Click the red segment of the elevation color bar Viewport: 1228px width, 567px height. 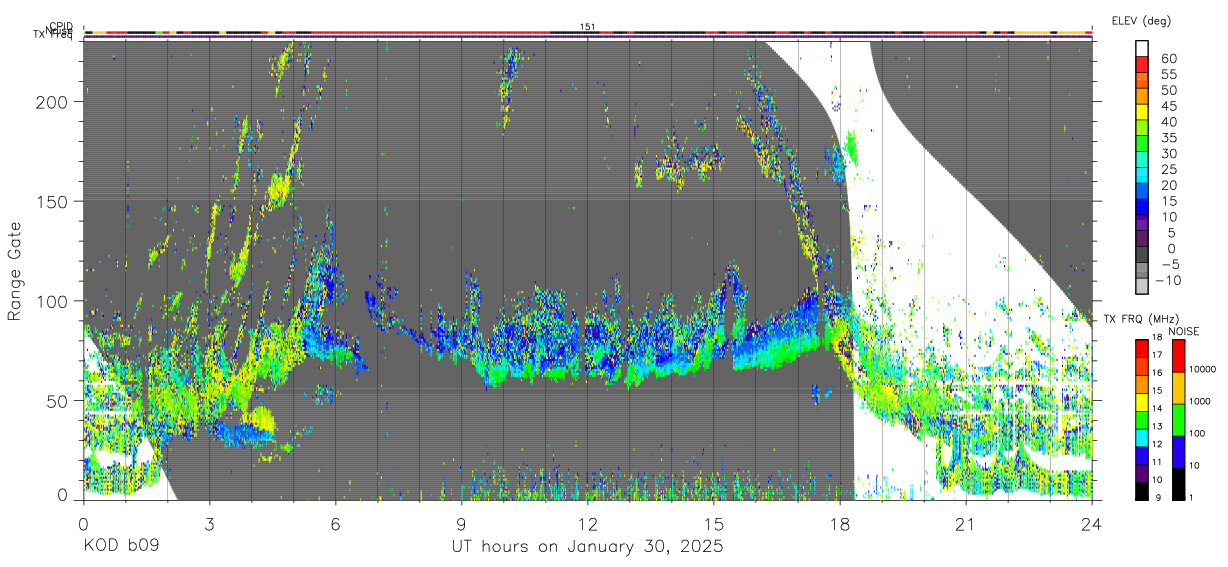pyautogui.click(x=1142, y=63)
